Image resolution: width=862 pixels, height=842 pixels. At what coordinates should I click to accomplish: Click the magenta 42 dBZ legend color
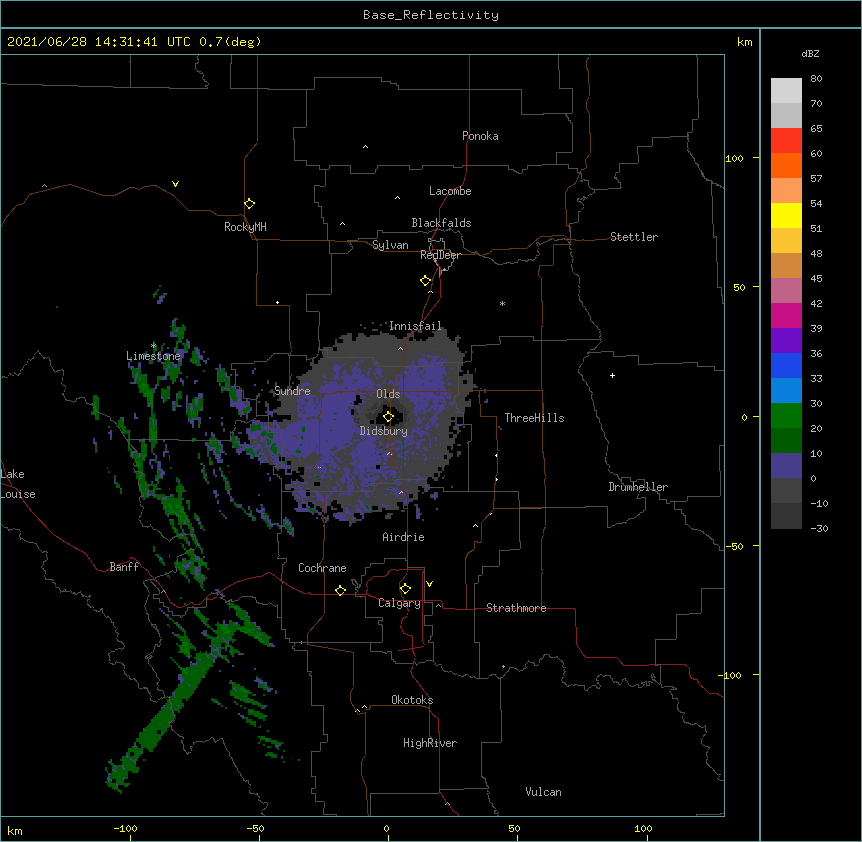click(786, 315)
